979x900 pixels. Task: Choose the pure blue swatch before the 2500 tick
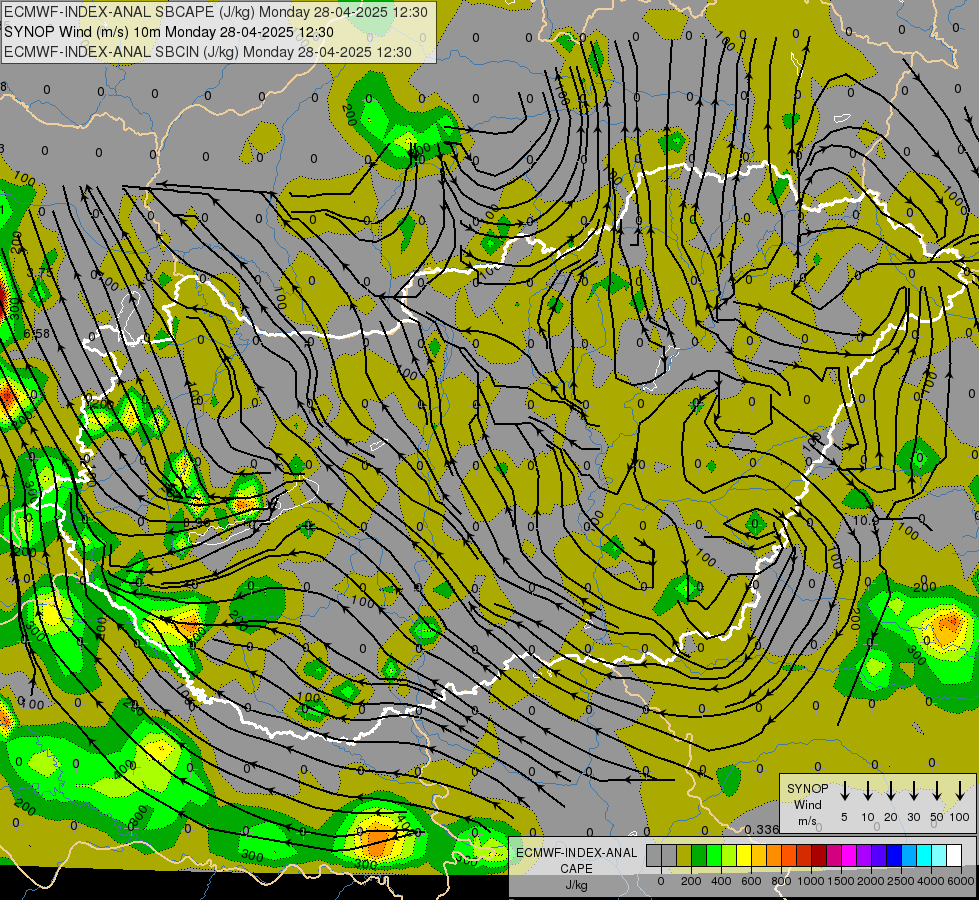click(x=894, y=855)
